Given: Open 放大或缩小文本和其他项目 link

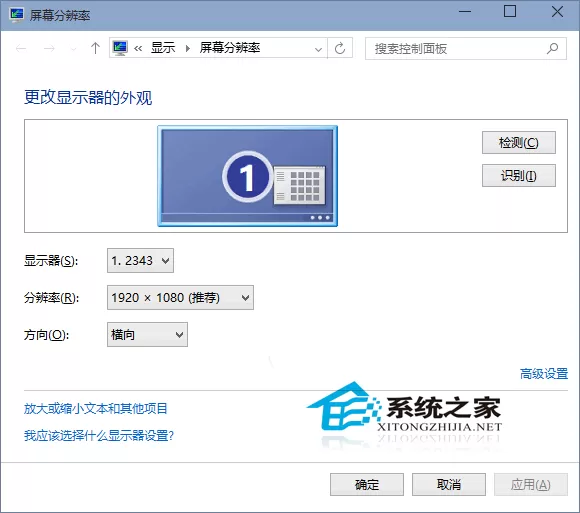Looking at the screenshot, I should coord(96,409).
